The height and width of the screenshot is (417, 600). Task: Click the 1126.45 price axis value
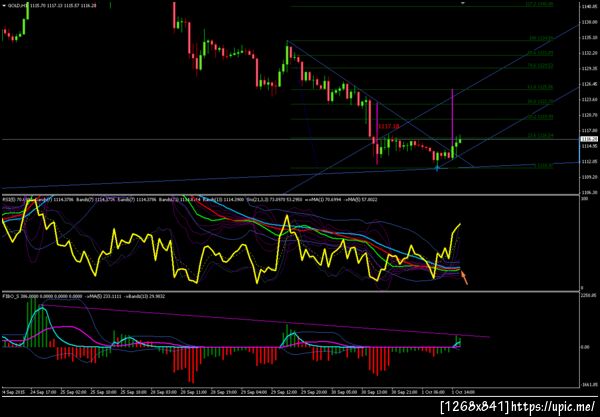[x=590, y=84]
